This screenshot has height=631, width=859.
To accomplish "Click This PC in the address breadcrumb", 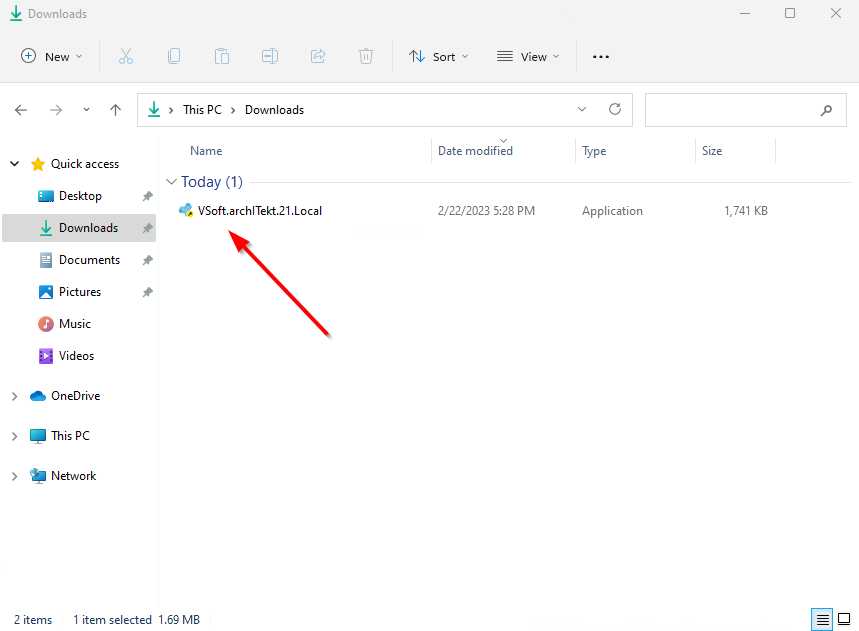I will tap(202, 110).
